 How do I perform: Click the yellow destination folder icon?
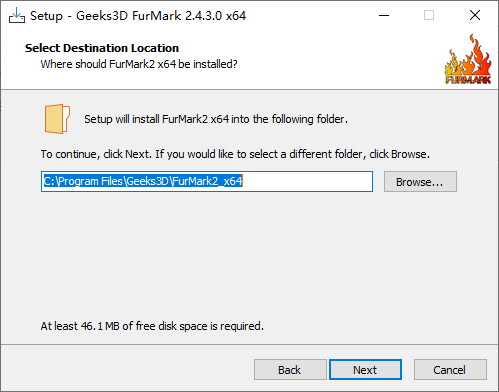coord(57,119)
